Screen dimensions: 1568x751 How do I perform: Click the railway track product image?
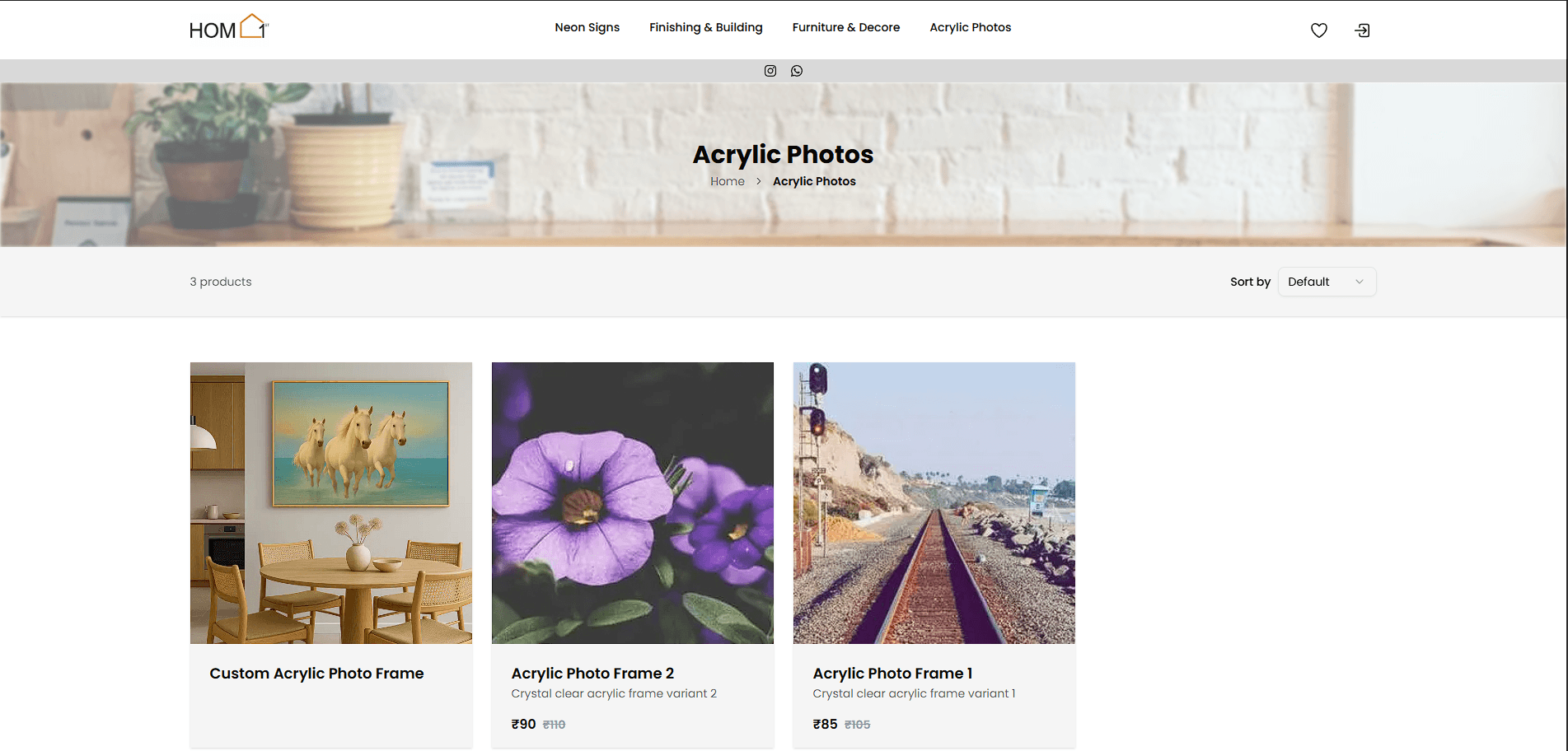click(934, 502)
